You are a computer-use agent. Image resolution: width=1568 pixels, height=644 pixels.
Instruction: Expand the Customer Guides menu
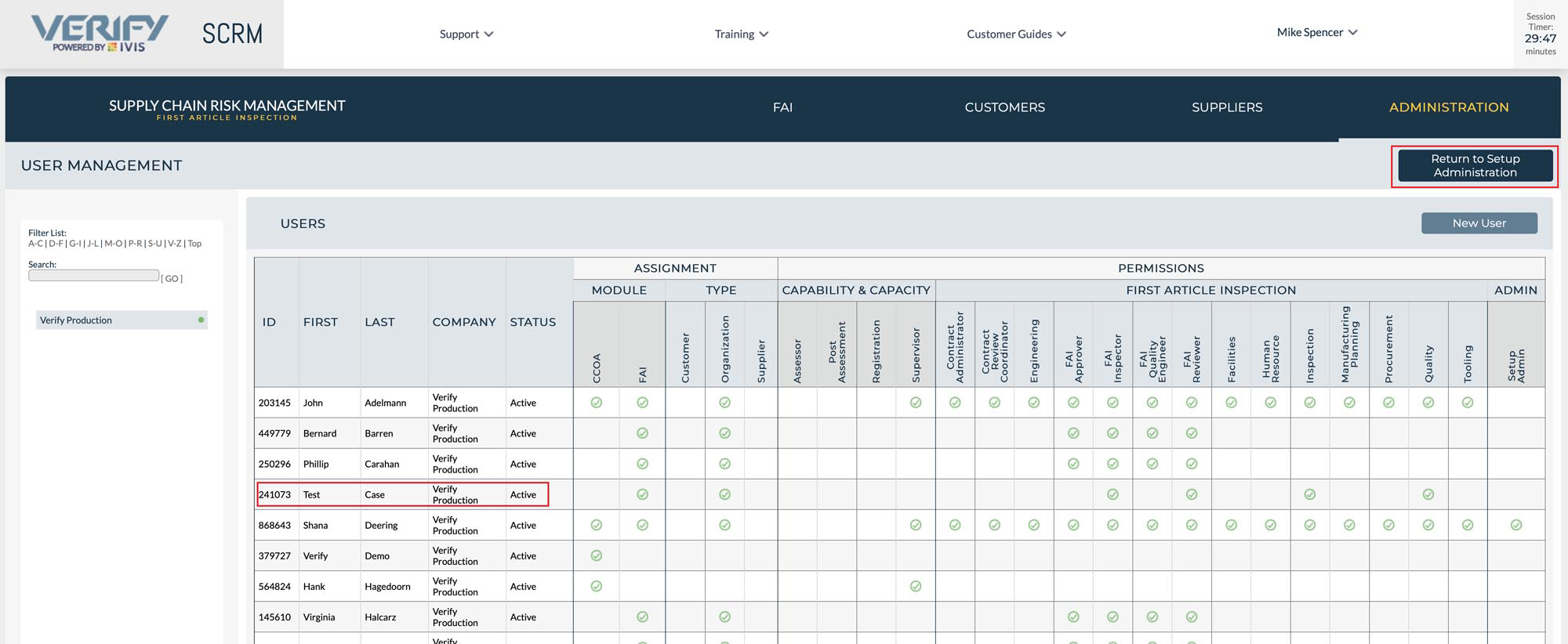(x=1017, y=34)
